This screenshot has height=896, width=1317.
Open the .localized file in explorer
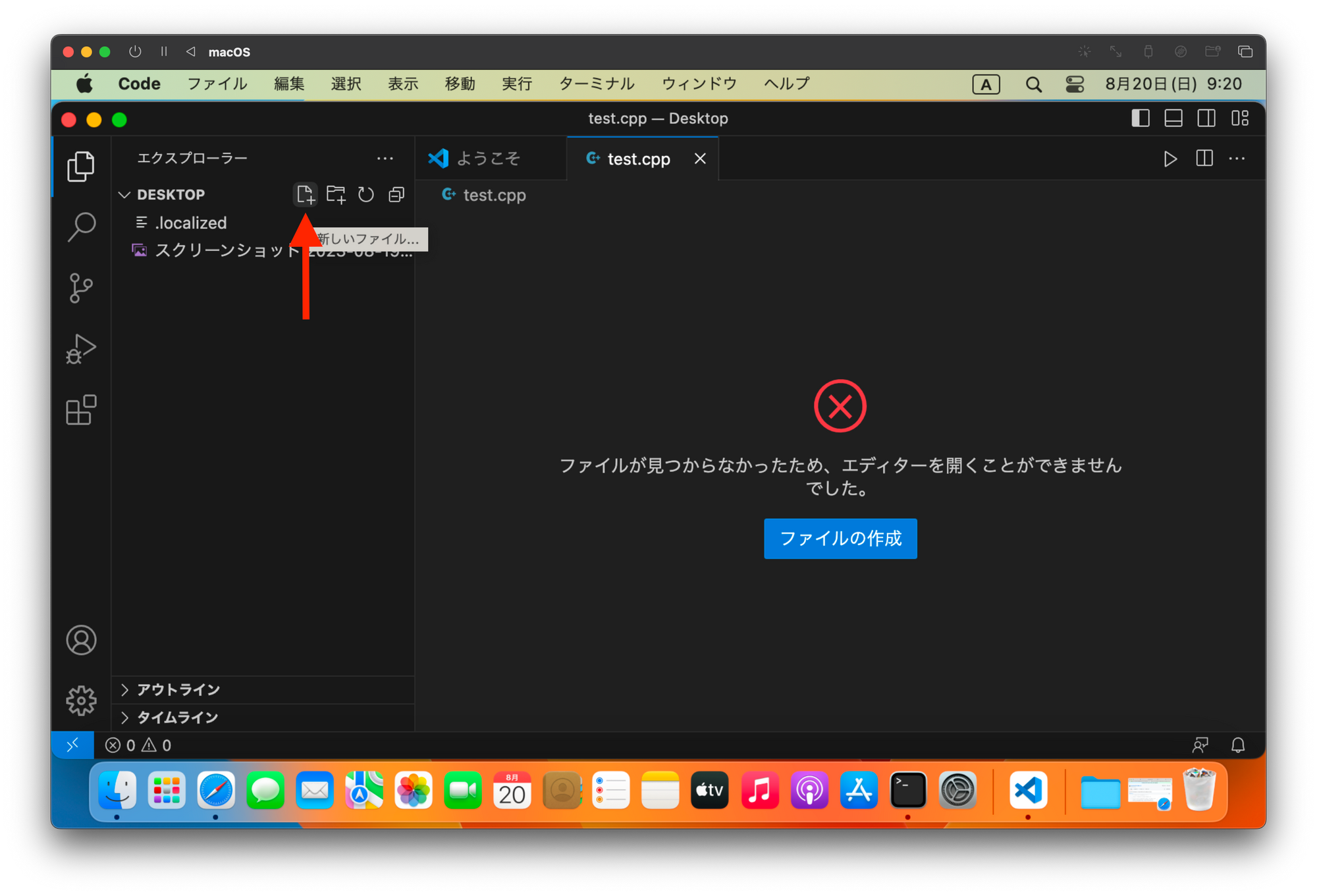(190, 223)
